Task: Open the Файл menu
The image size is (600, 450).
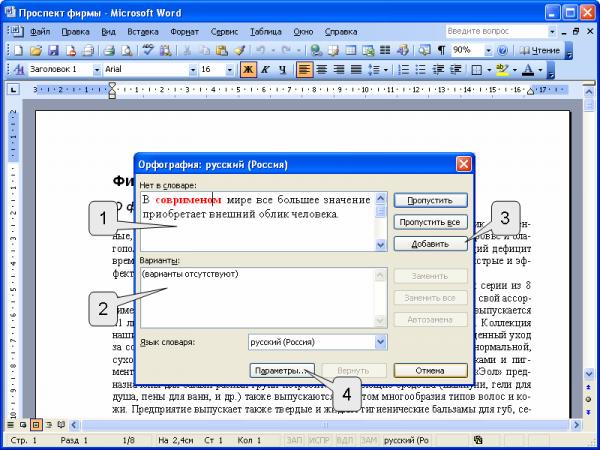Action: 40,32
